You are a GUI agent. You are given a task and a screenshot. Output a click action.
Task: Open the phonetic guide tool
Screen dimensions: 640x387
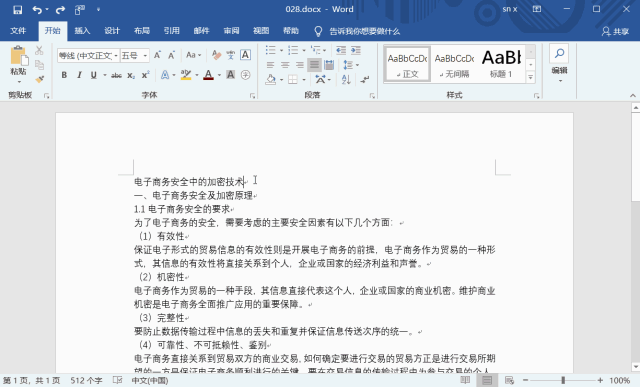tap(231, 55)
